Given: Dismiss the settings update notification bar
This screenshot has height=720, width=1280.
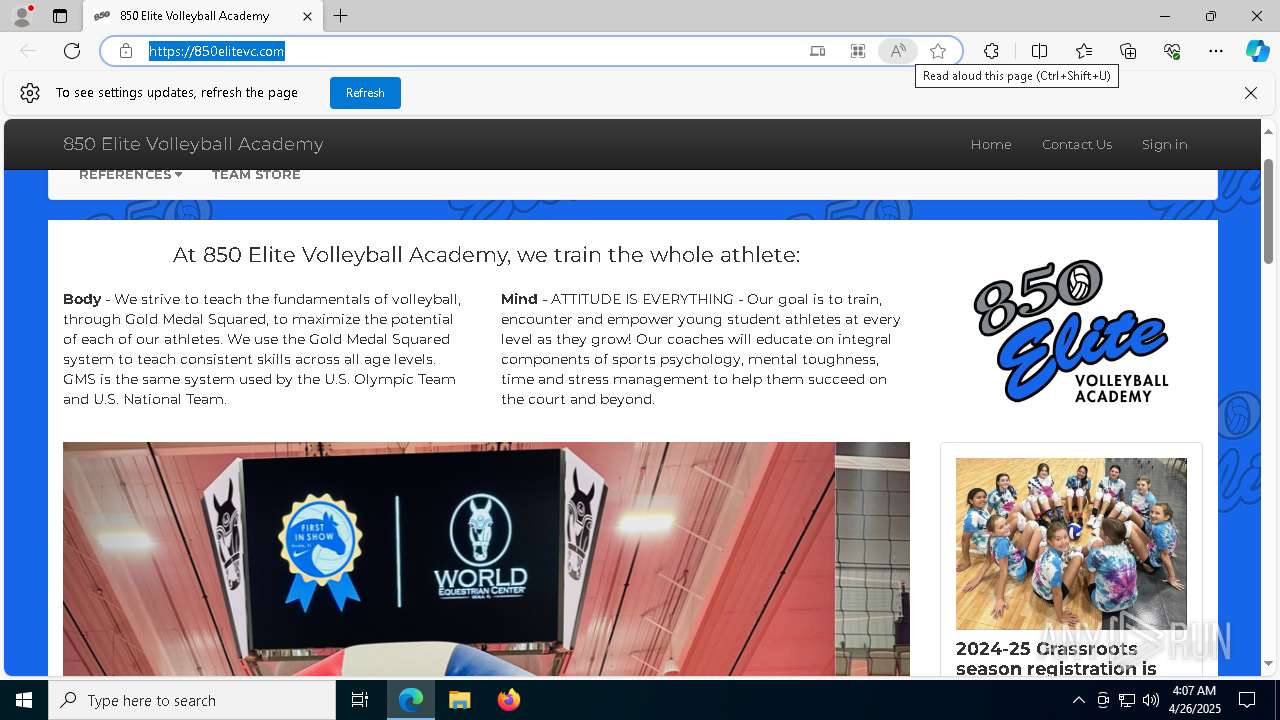Looking at the screenshot, I should 1251,93.
